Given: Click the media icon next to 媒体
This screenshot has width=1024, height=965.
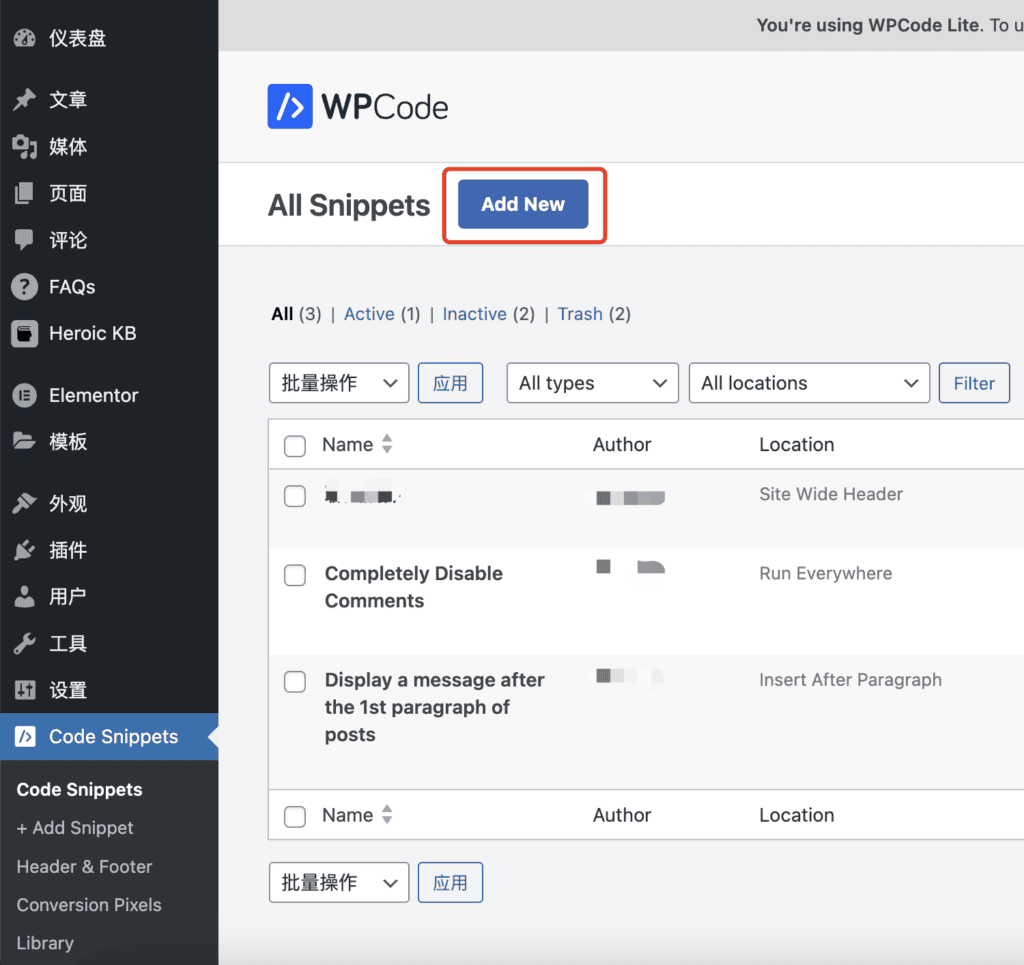Looking at the screenshot, I should (x=24, y=146).
